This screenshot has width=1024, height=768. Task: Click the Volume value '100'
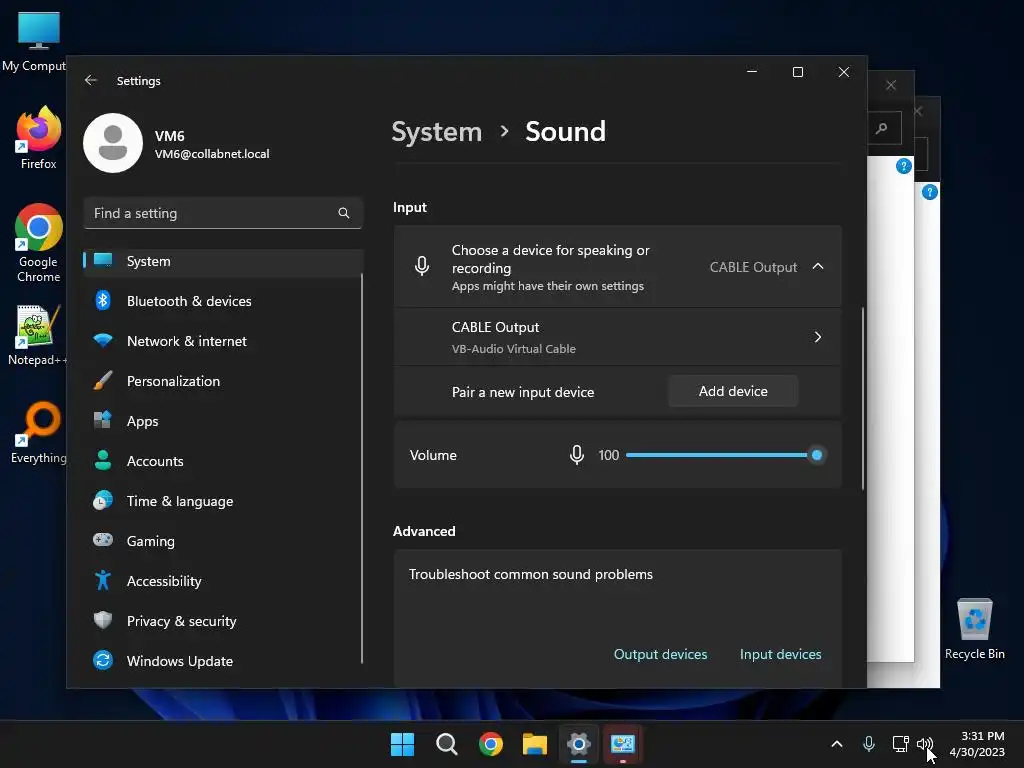[608, 455]
